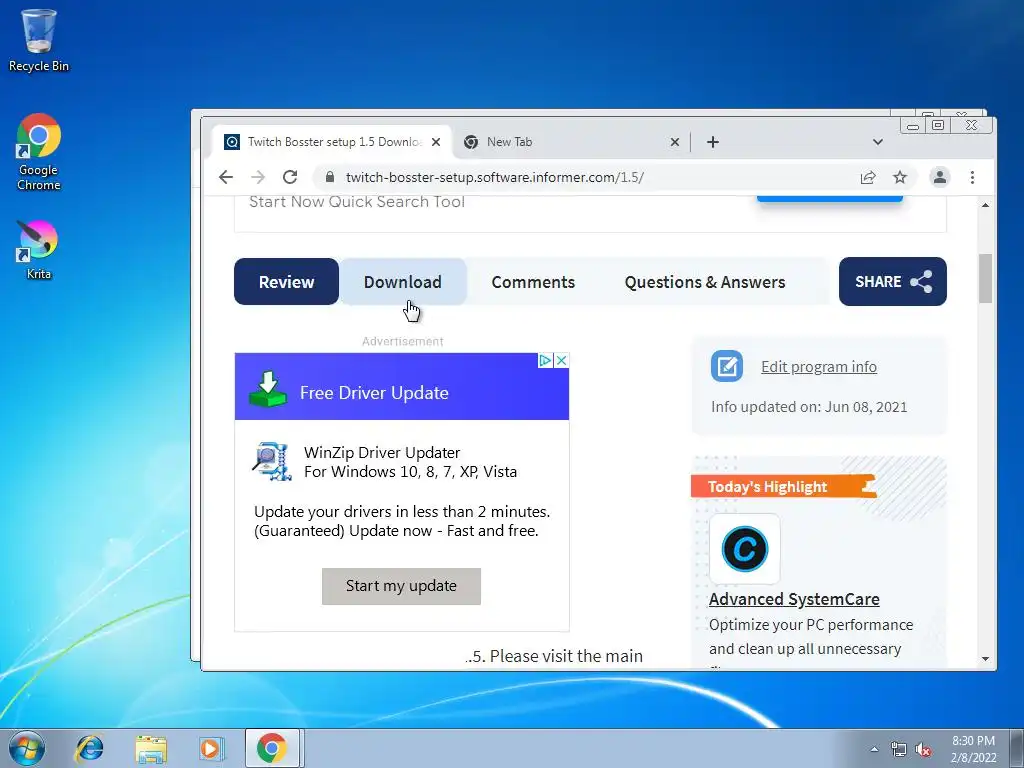Screen dimensions: 1024x768
Task: Open the network tray icon
Action: coord(899,750)
